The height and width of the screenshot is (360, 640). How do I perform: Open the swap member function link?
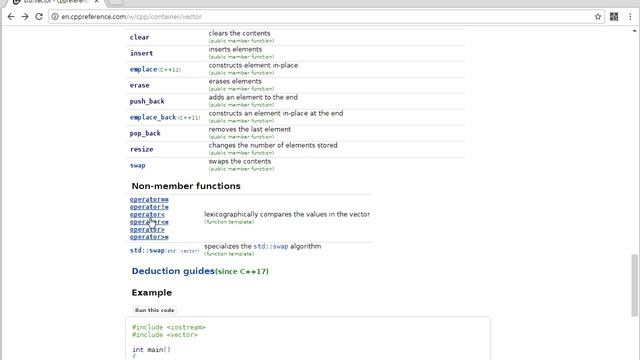coord(137,165)
